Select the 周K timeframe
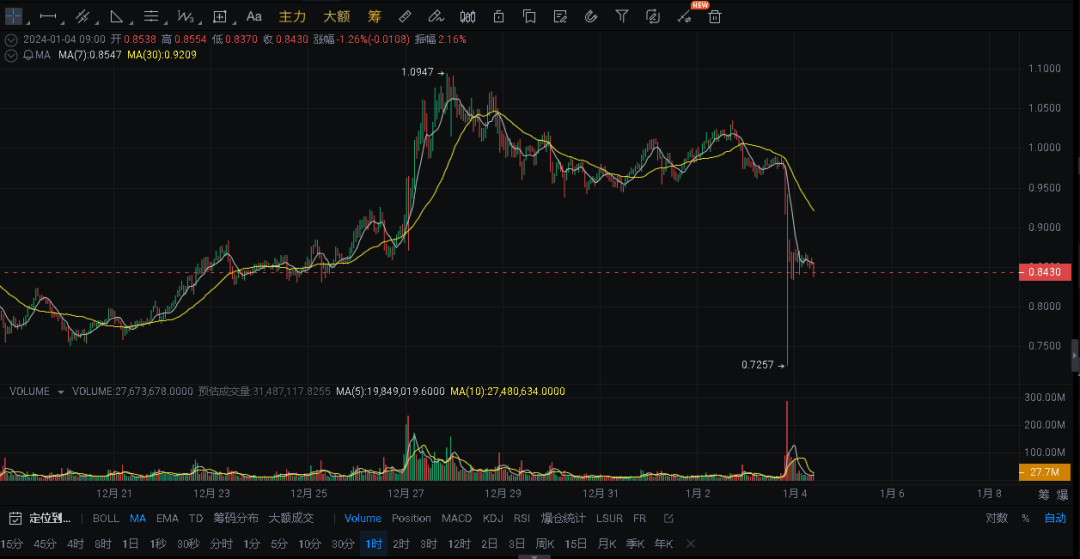This screenshot has height=559, width=1080. [x=545, y=544]
